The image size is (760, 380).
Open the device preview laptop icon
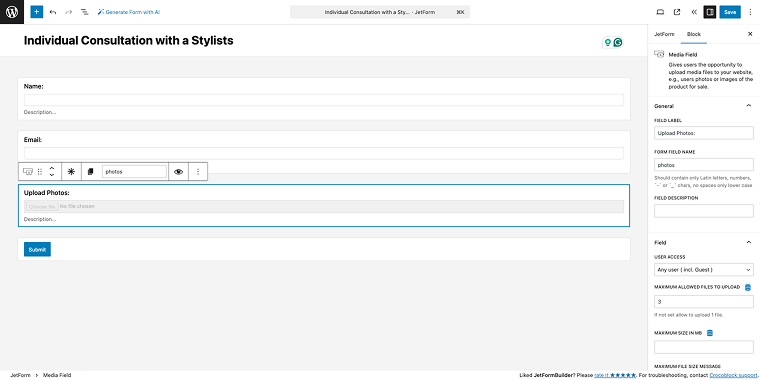660,12
